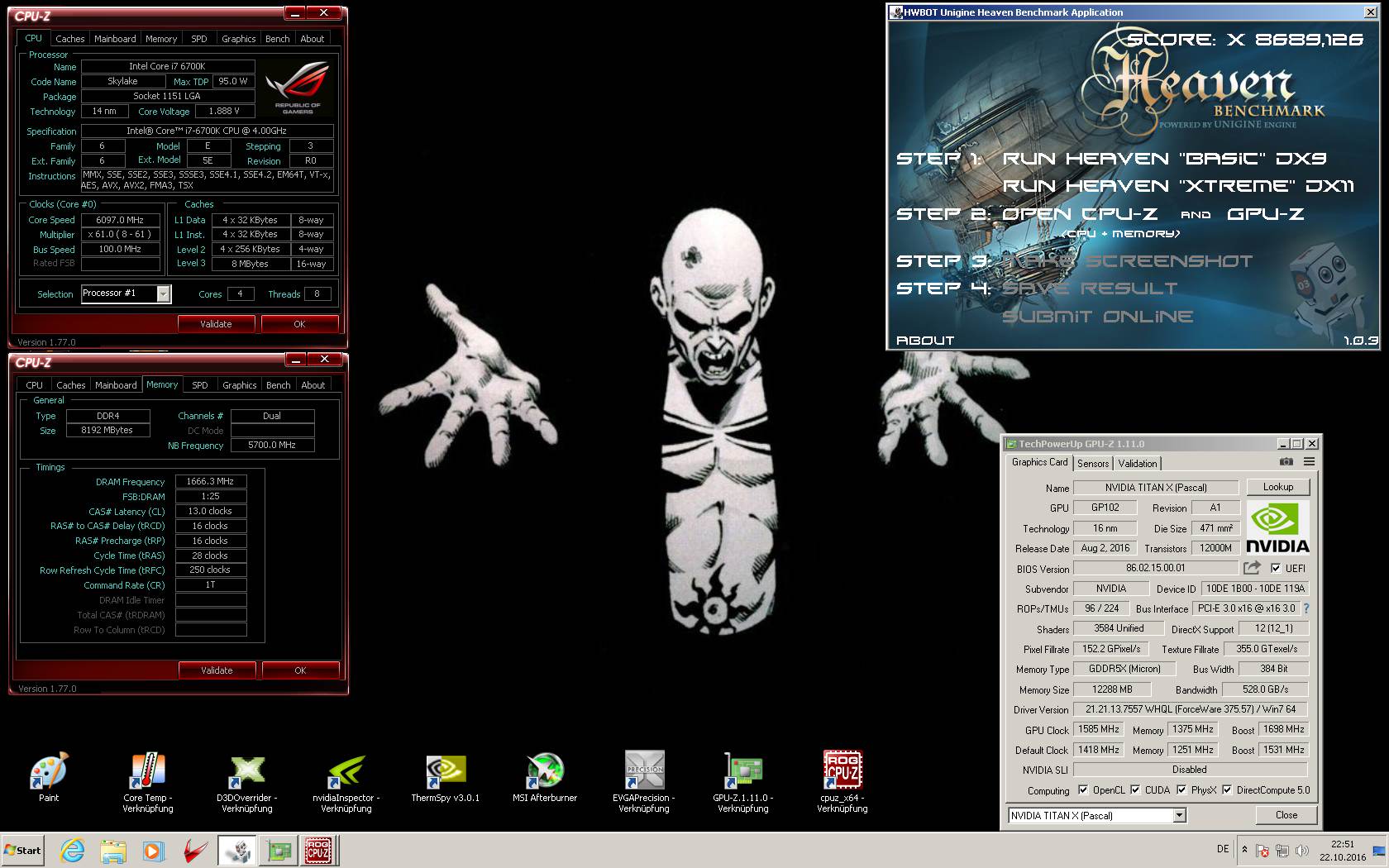This screenshot has width=1389, height=868.
Task: Toggle the OpenCL computing checkbox
Action: pos(1083,789)
